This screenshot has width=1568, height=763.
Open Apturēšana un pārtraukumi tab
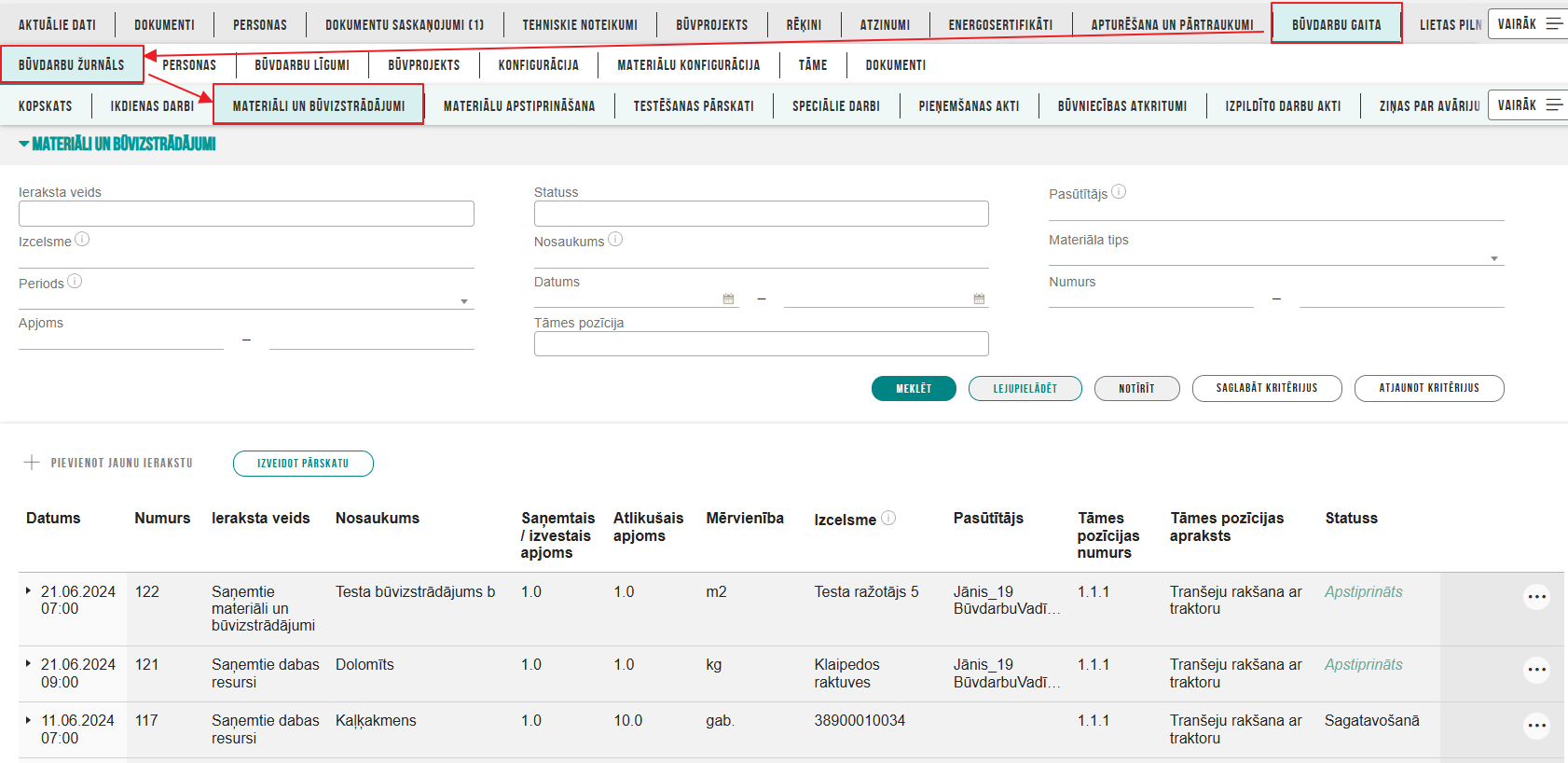[x=1172, y=25]
